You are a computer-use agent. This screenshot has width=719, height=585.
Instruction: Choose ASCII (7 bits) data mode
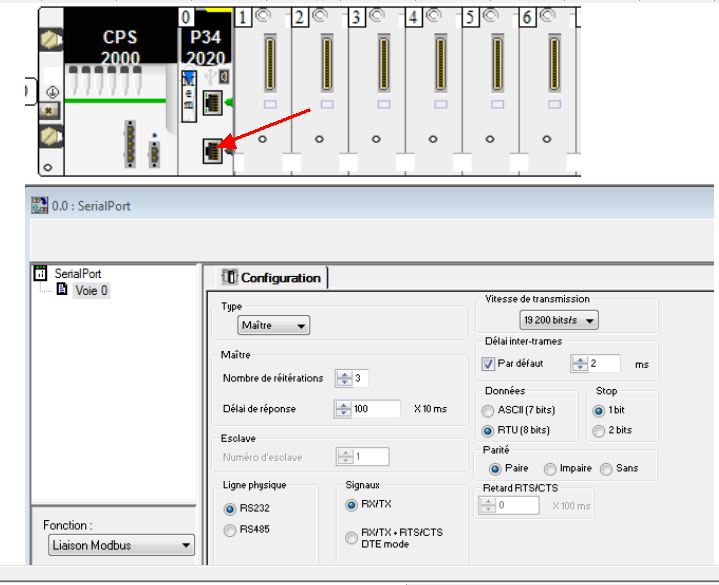489,409
